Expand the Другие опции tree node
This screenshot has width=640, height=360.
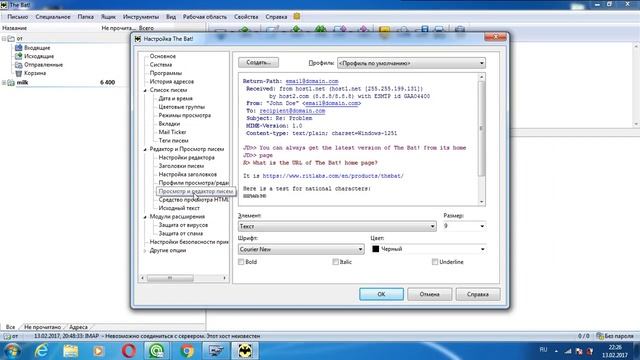(145, 251)
